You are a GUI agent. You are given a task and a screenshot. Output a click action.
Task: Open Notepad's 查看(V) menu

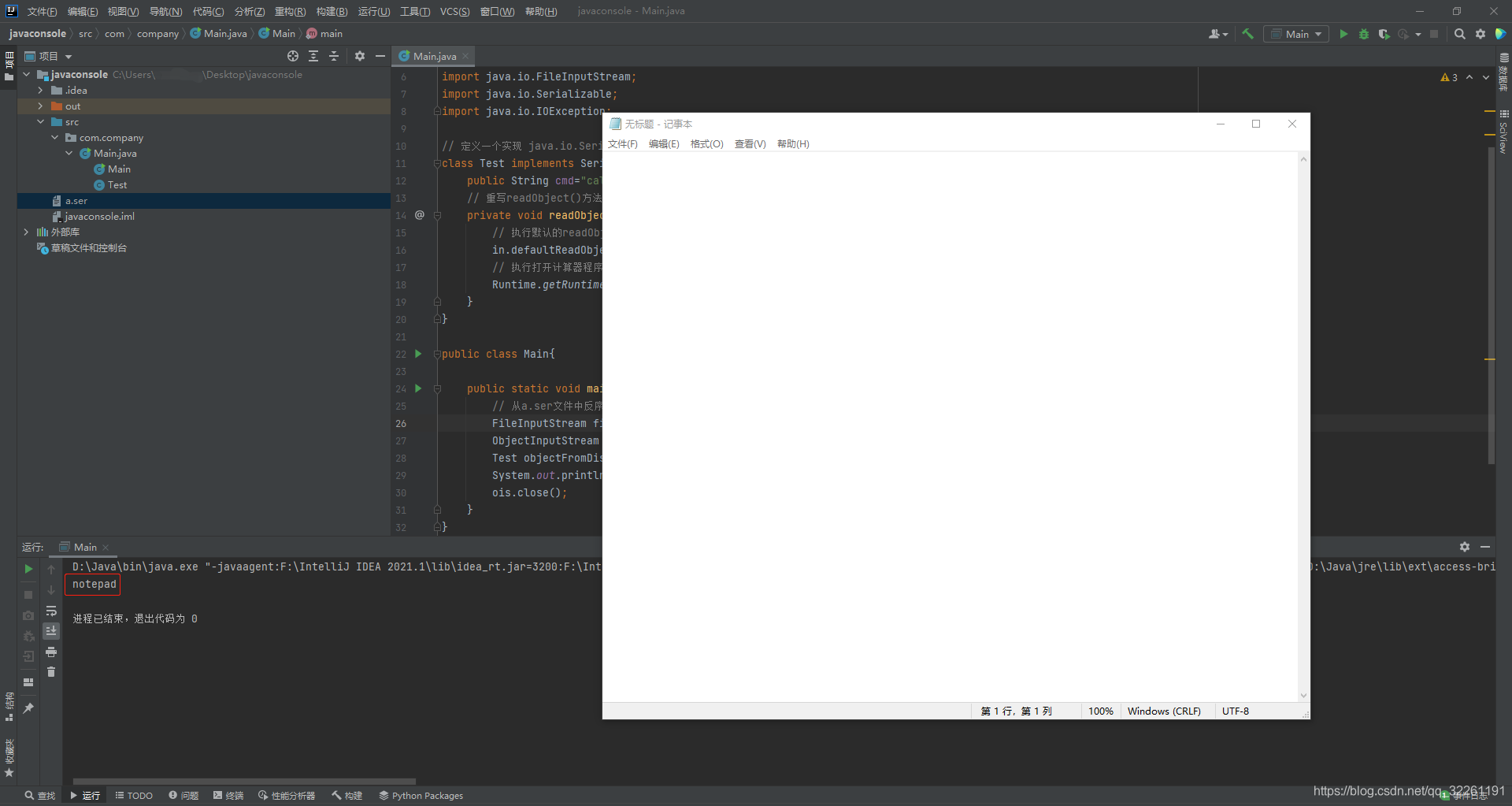750,144
